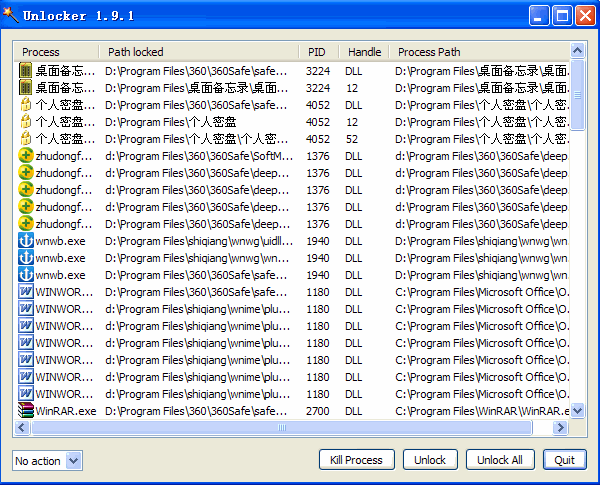Select locked path D:\Program Files\个人密盘\个人密…
Screen dimensions: 600x485
(196, 139)
